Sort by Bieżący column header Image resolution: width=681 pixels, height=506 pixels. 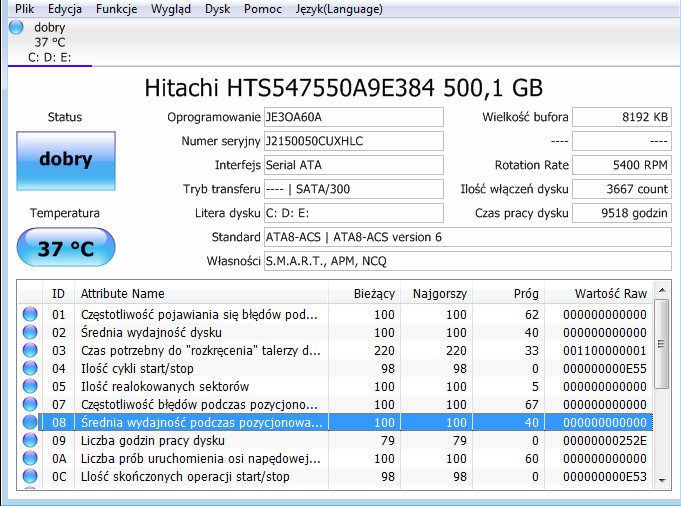point(364,294)
